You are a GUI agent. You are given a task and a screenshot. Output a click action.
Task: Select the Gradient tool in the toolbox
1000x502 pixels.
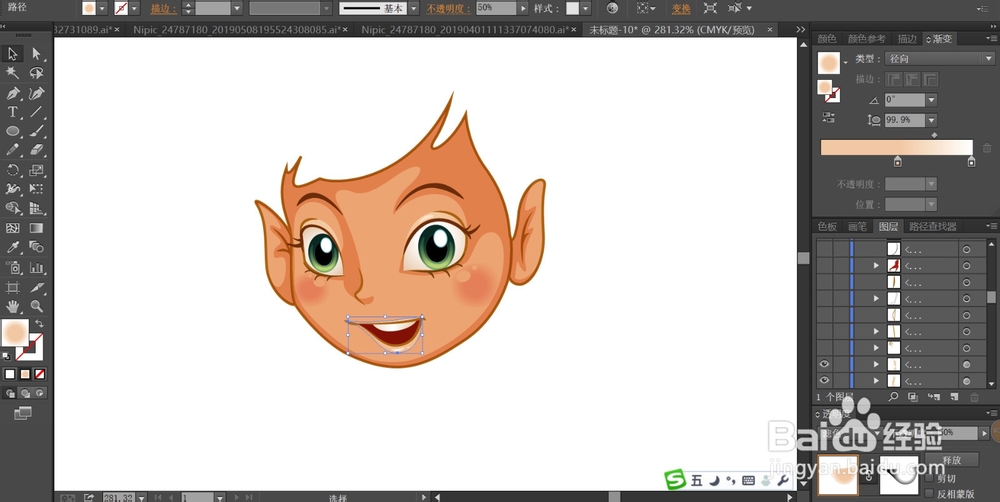coord(36,228)
